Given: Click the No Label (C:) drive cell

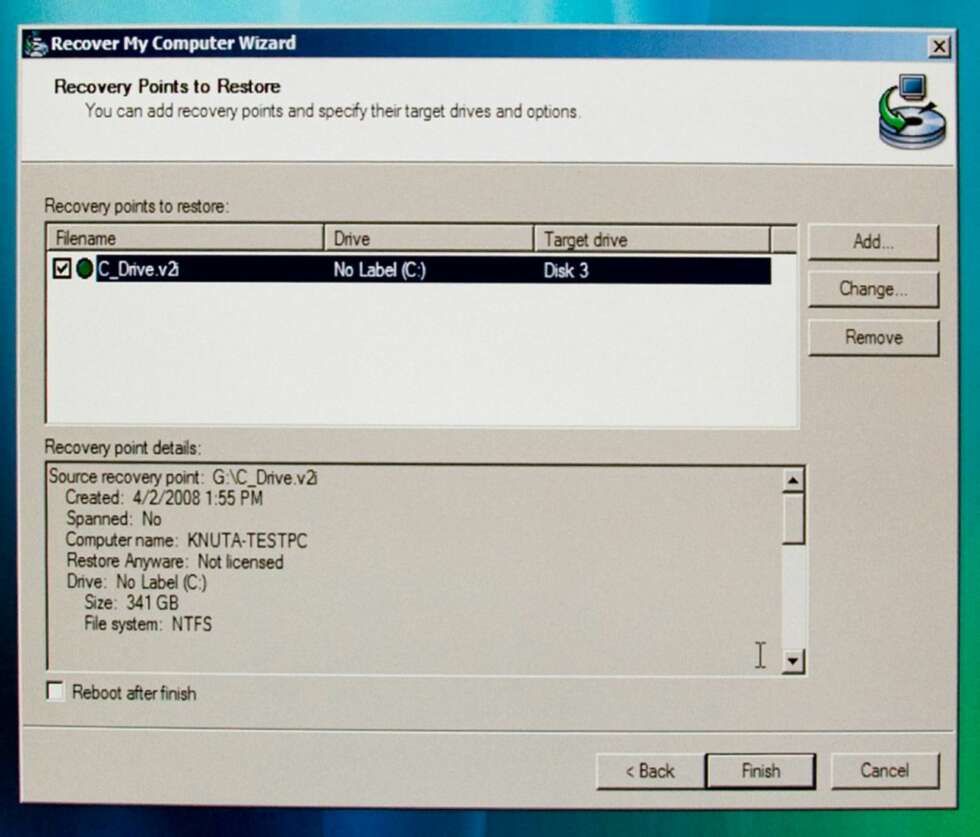Looking at the screenshot, I should [379, 270].
